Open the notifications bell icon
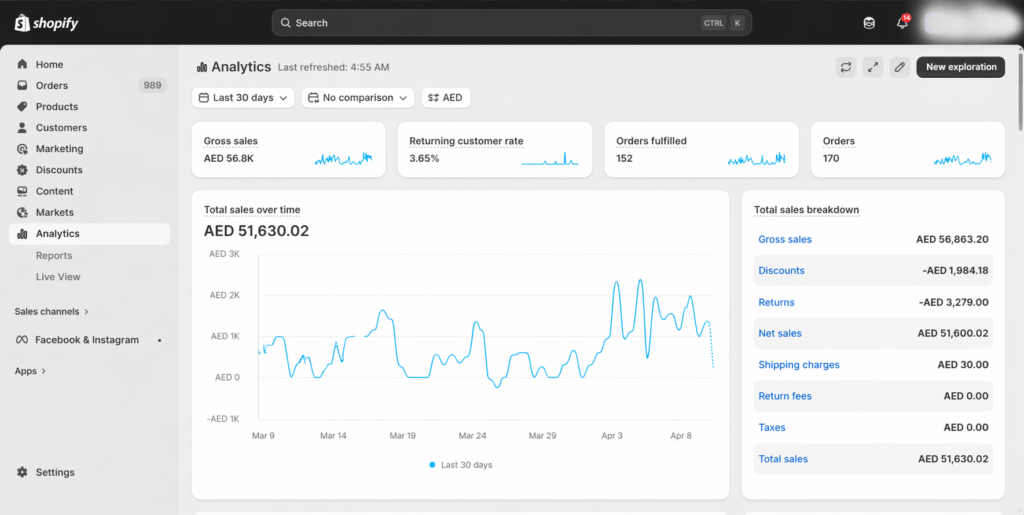Viewport: 1024px width, 515px height. click(902, 23)
